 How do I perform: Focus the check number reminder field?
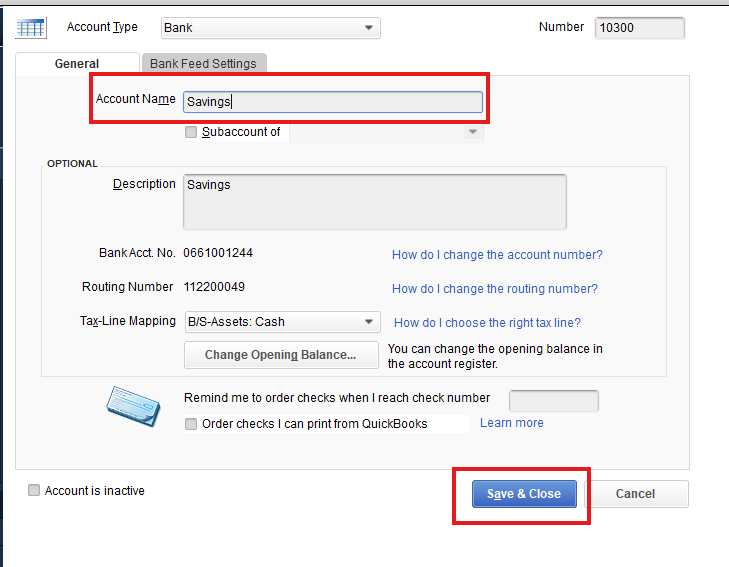[554, 401]
